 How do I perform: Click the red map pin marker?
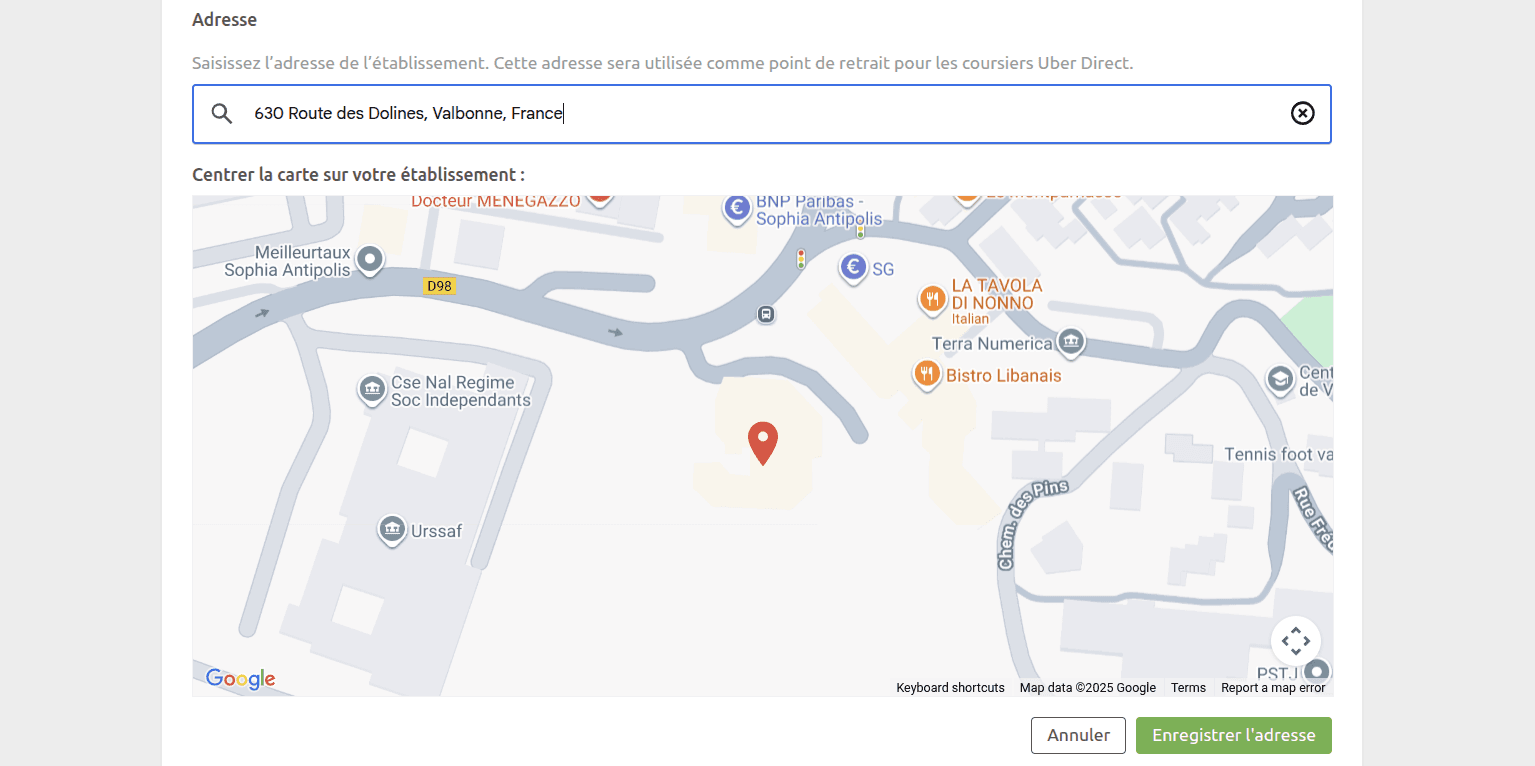pos(763,443)
